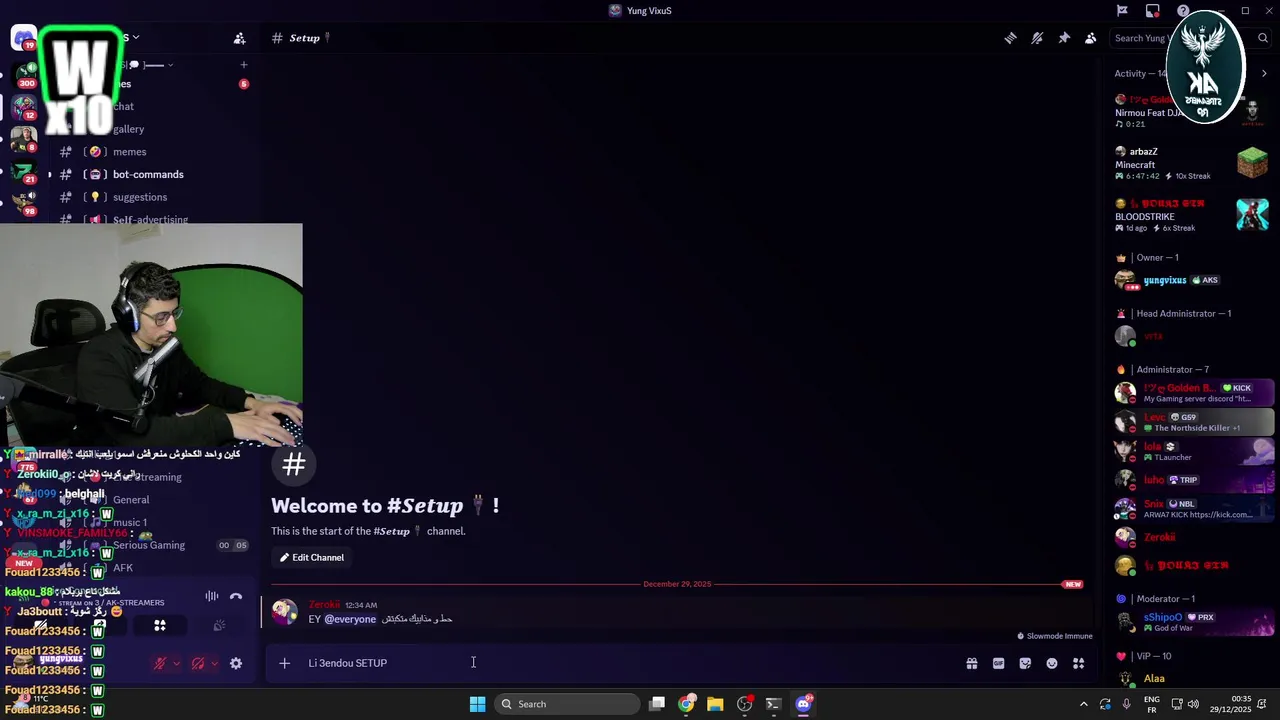Show Pinned Messages
1280x720 pixels.
pyautogui.click(x=1064, y=38)
